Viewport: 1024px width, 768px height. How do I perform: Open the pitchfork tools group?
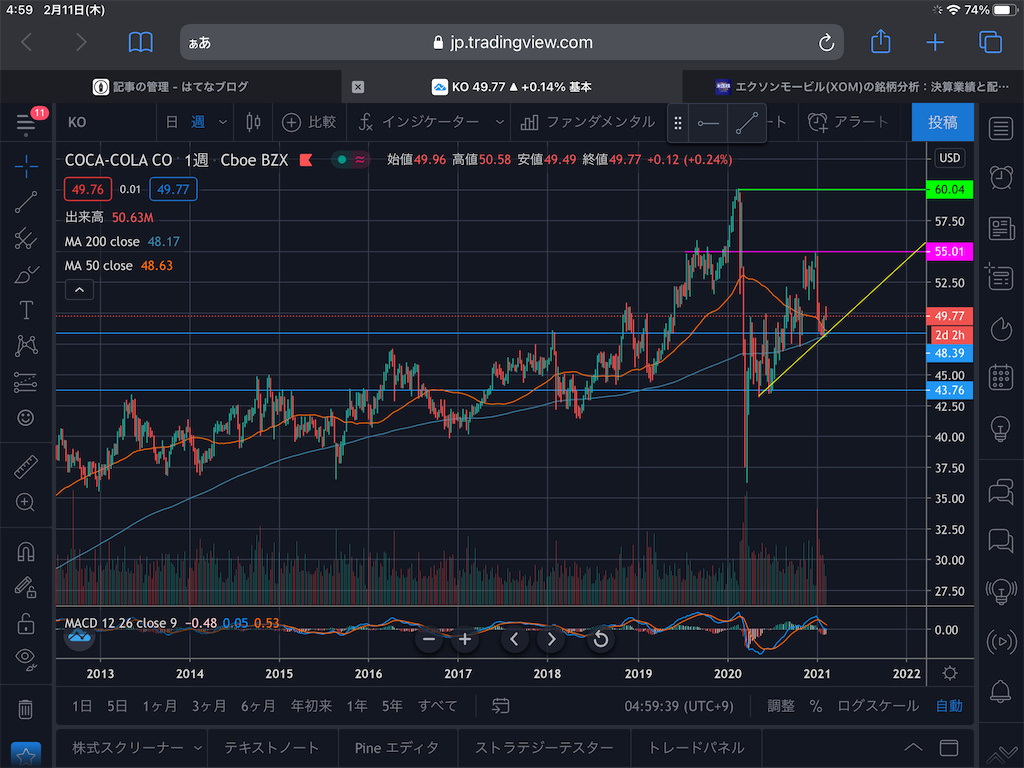26,238
